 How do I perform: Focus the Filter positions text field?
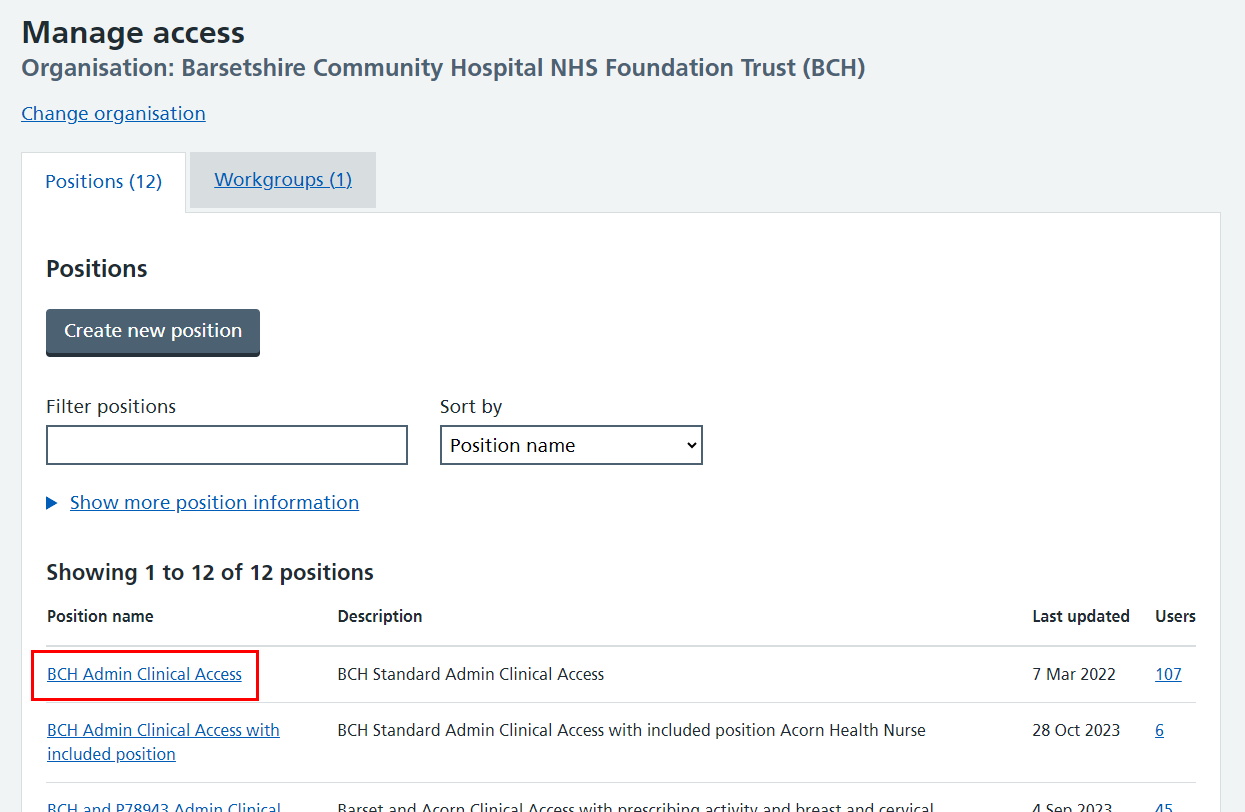click(227, 445)
